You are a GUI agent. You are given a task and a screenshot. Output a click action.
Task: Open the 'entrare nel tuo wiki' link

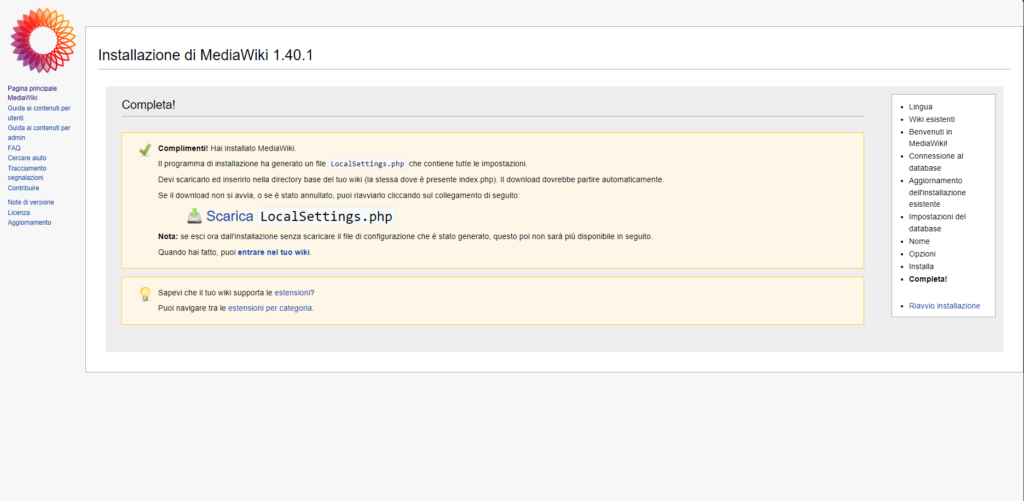[274, 251]
